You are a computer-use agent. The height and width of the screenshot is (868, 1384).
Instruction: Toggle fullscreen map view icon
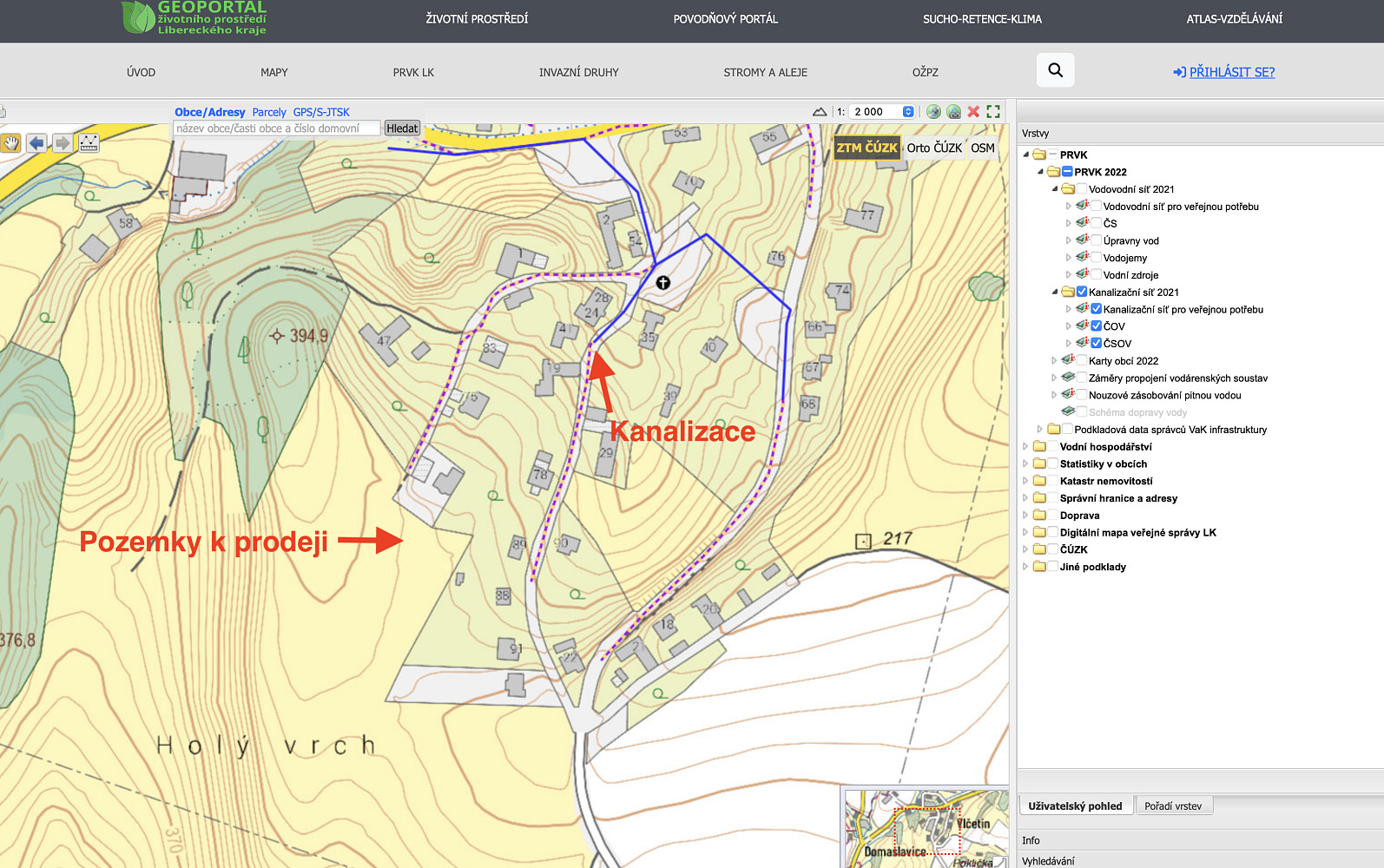[993, 112]
